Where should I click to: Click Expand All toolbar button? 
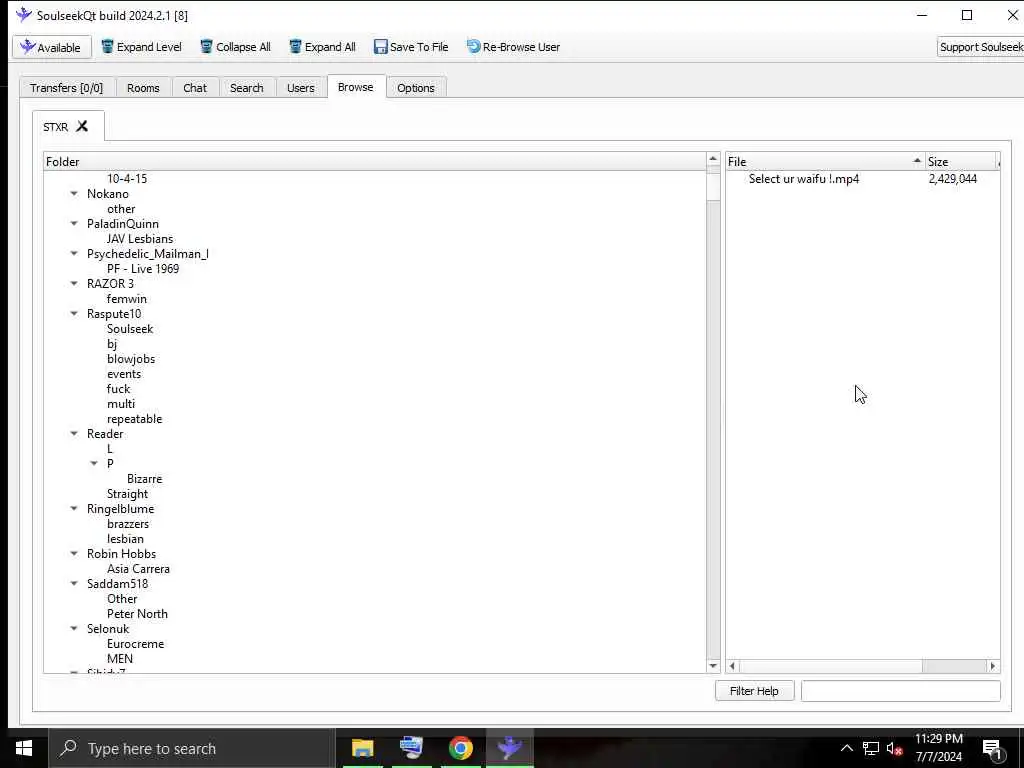click(x=323, y=47)
